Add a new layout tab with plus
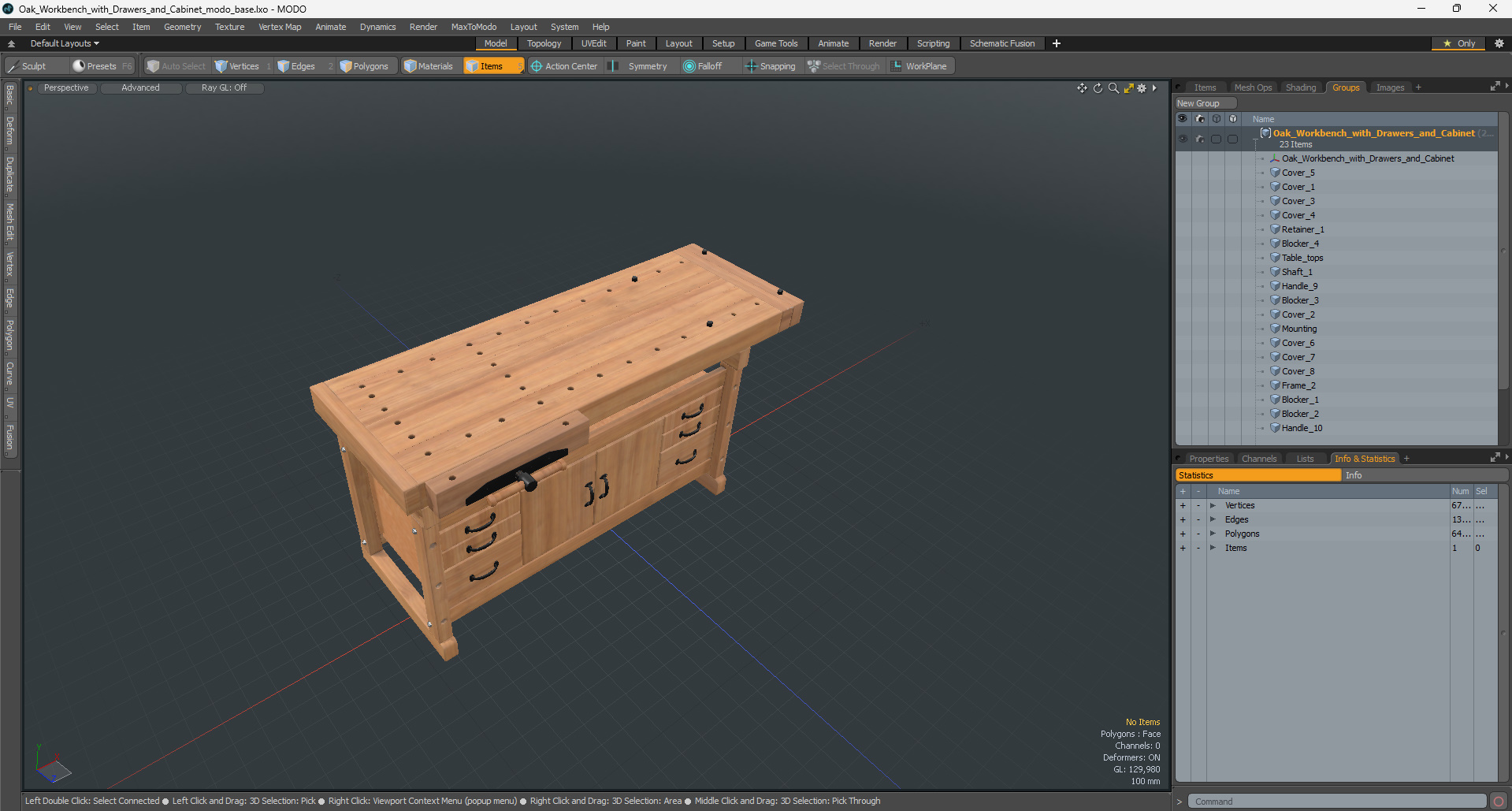This screenshot has height=811, width=1512. click(1057, 43)
